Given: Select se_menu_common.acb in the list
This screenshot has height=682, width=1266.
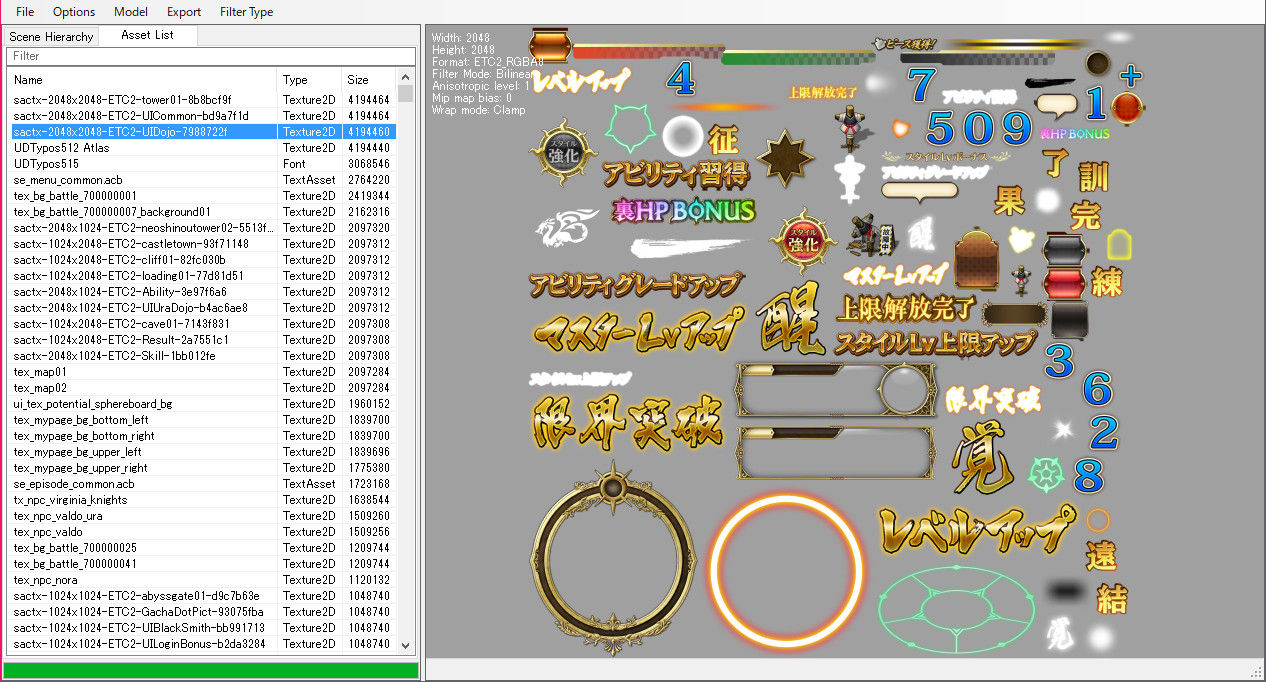Looking at the screenshot, I should click(x=203, y=180).
